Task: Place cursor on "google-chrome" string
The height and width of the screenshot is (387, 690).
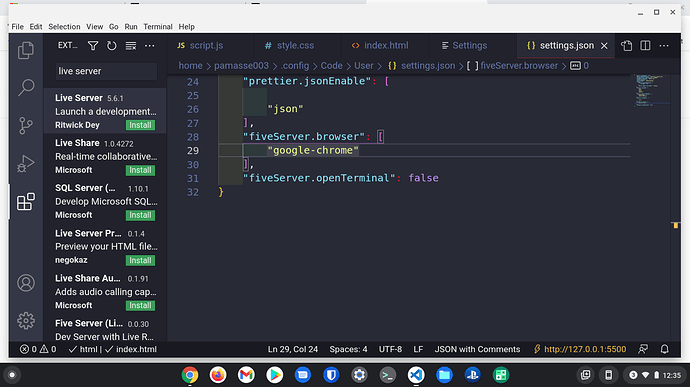Action: 313,151
